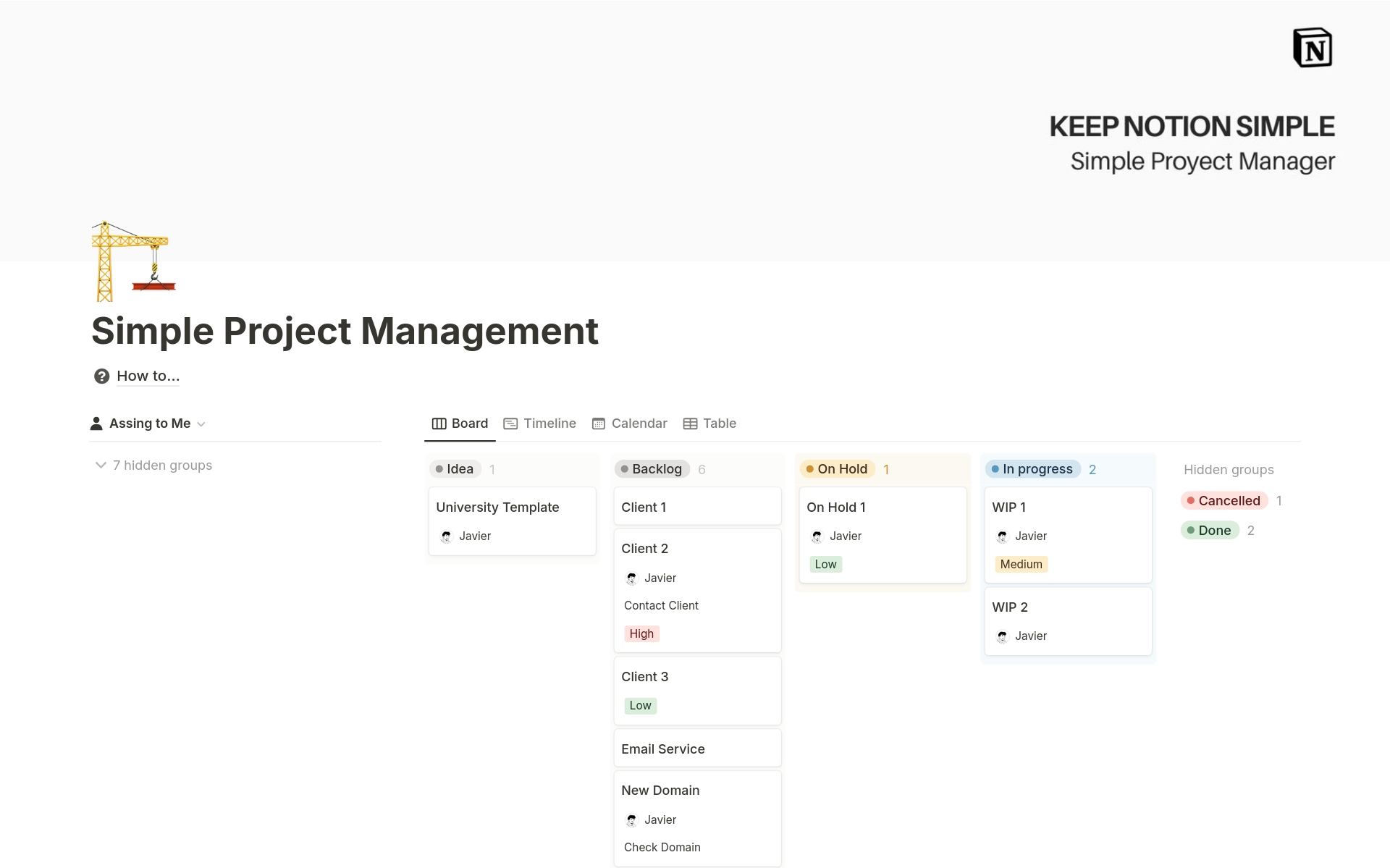Switch to the Table tab

720,424
